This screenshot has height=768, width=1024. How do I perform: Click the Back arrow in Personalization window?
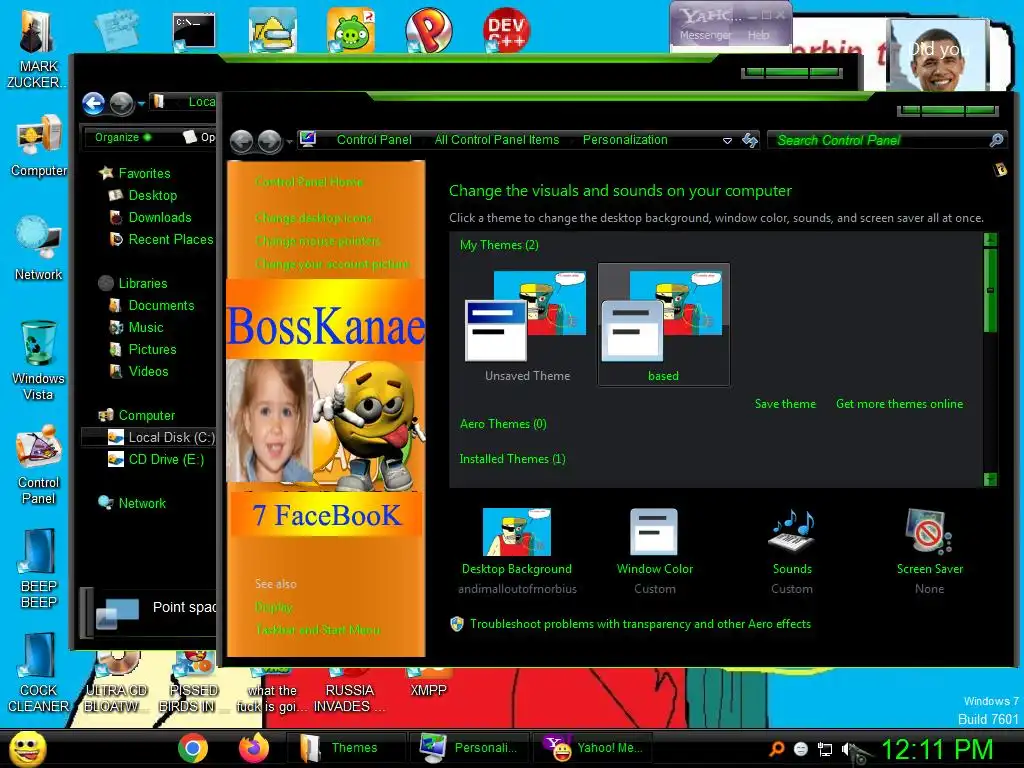pos(242,140)
